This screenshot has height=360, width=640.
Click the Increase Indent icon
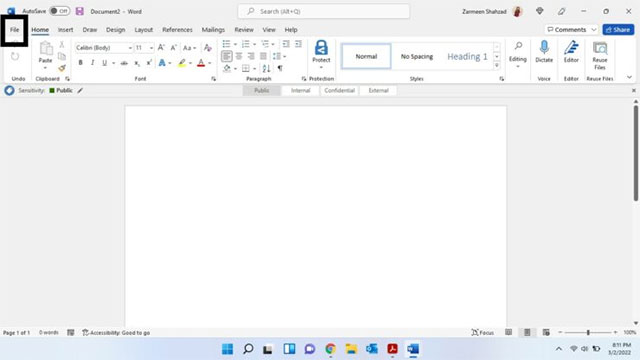[298, 44]
